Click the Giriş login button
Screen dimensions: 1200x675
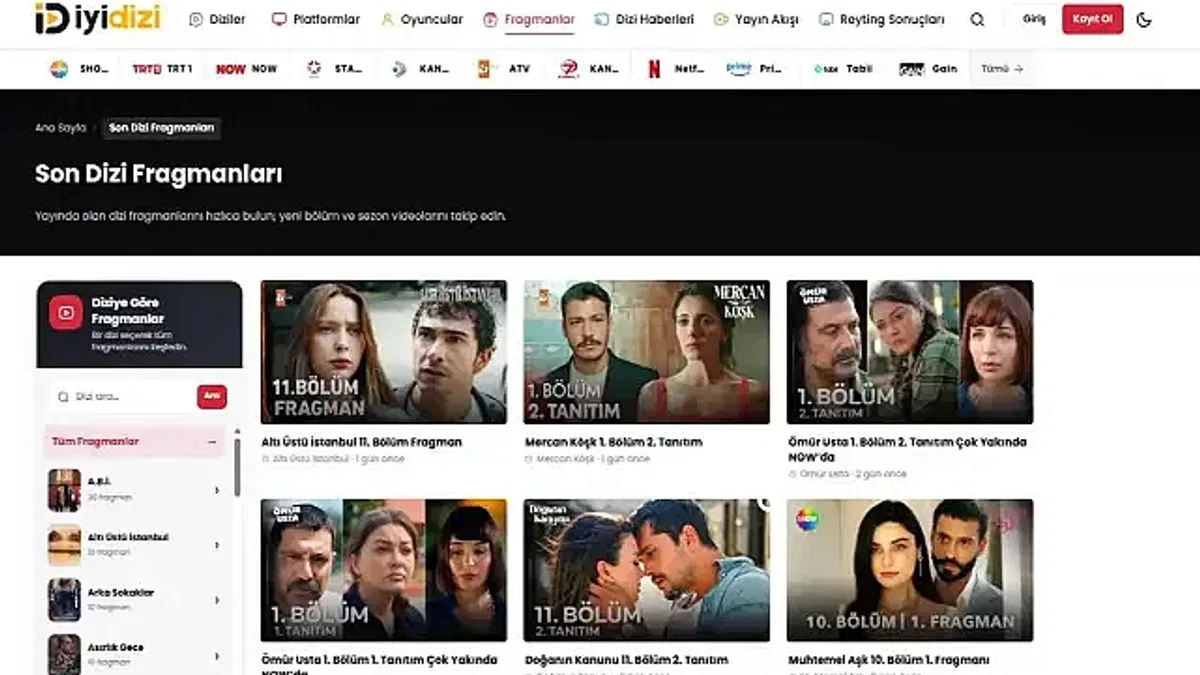point(1034,19)
